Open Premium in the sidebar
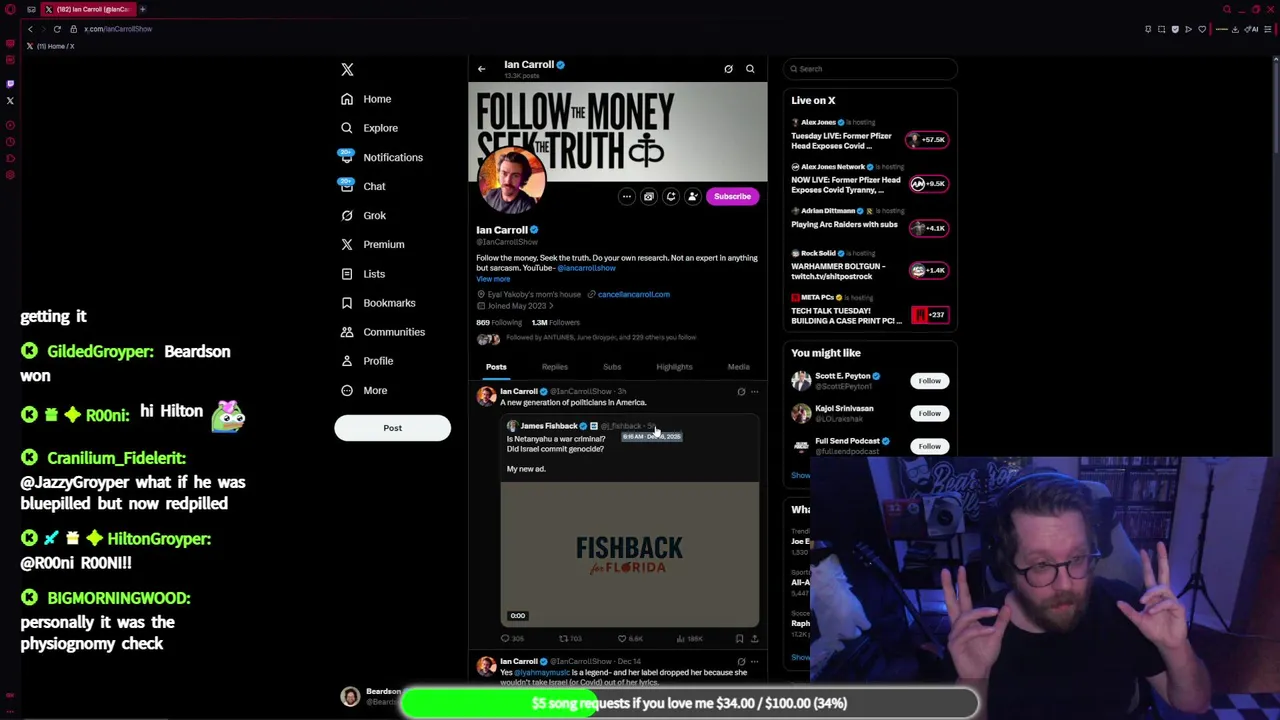Viewport: 1280px width, 720px height. pyautogui.click(x=372, y=244)
